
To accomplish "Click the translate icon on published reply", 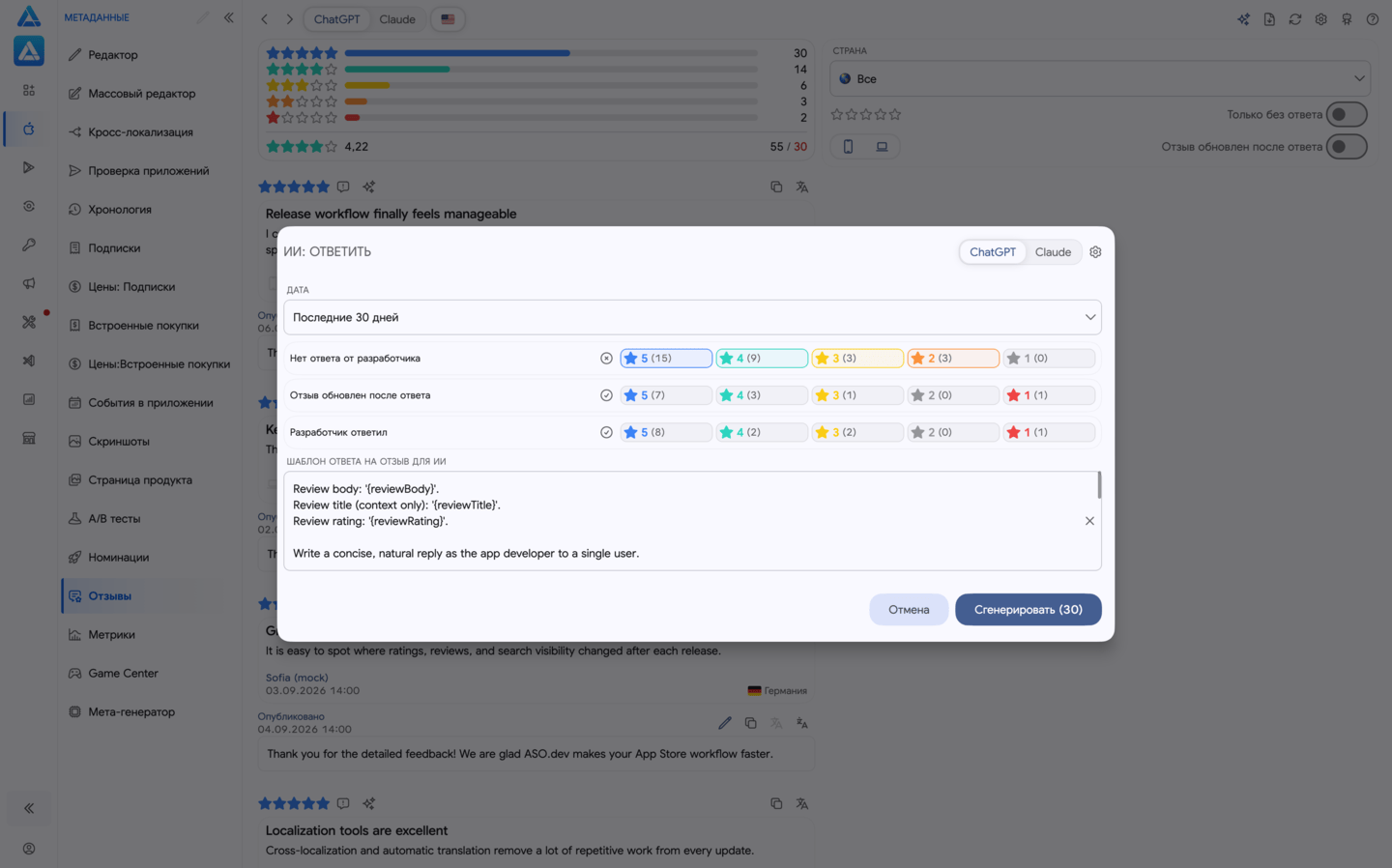I will pos(802,723).
